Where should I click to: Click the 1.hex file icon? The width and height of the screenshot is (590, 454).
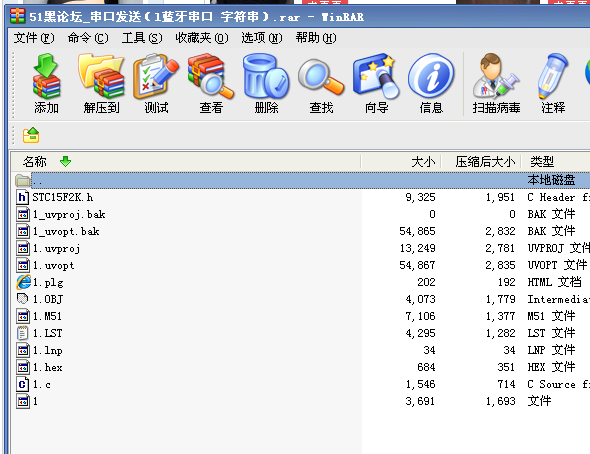coord(23,367)
